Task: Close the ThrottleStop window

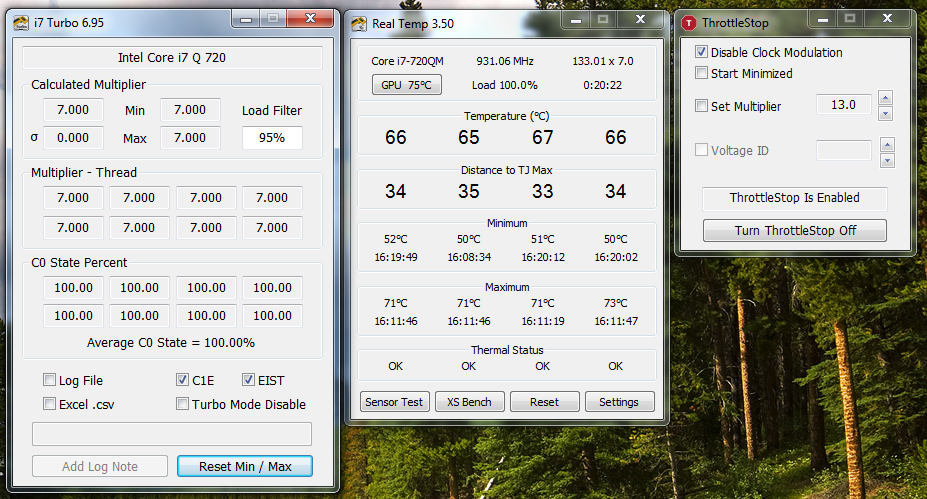Action: coord(887,18)
